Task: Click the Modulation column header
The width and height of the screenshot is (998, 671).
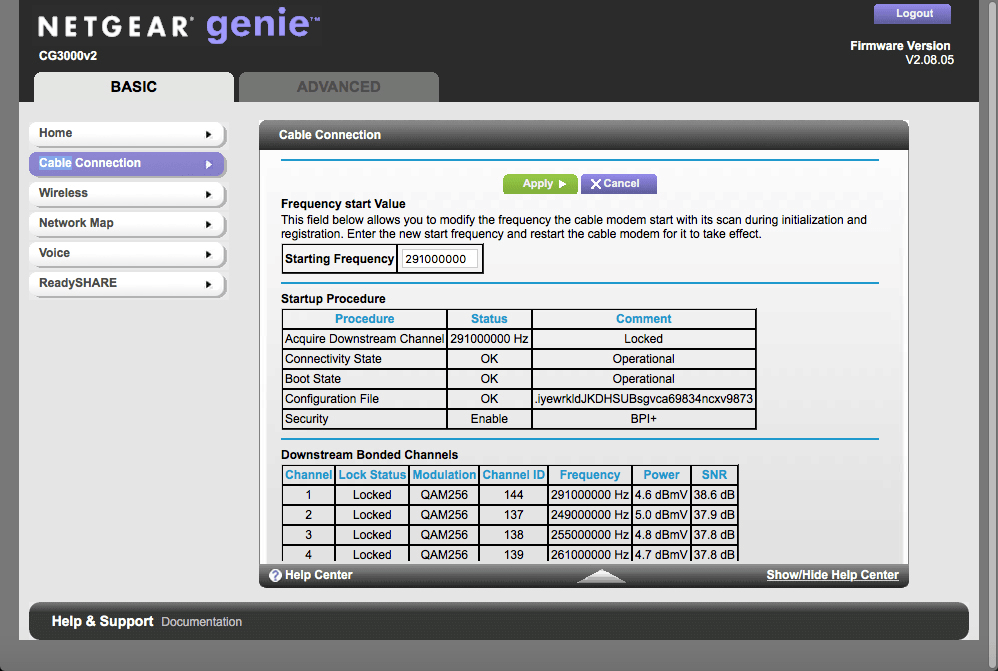Action: (444, 475)
